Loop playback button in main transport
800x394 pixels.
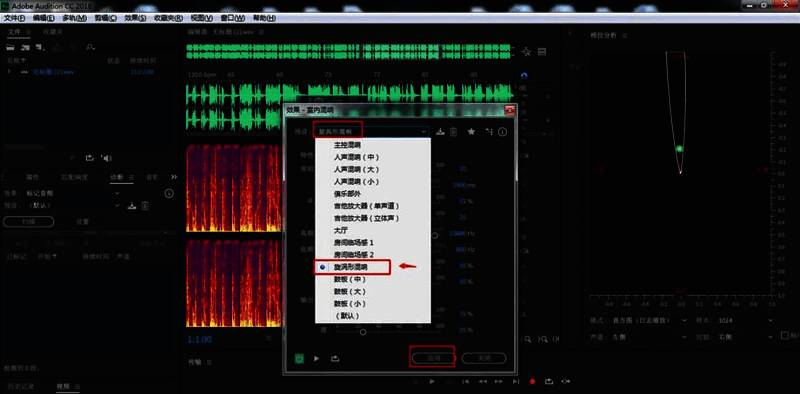tap(549, 381)
